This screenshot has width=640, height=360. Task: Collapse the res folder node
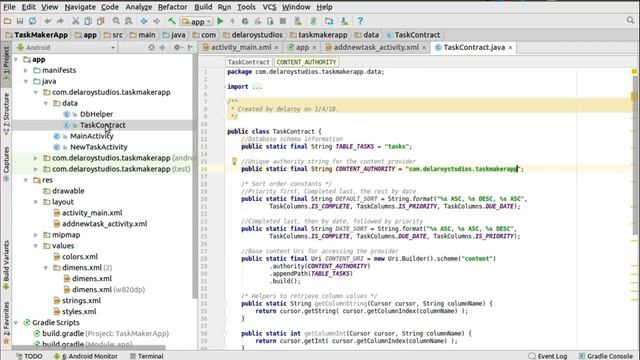[26, 180]
